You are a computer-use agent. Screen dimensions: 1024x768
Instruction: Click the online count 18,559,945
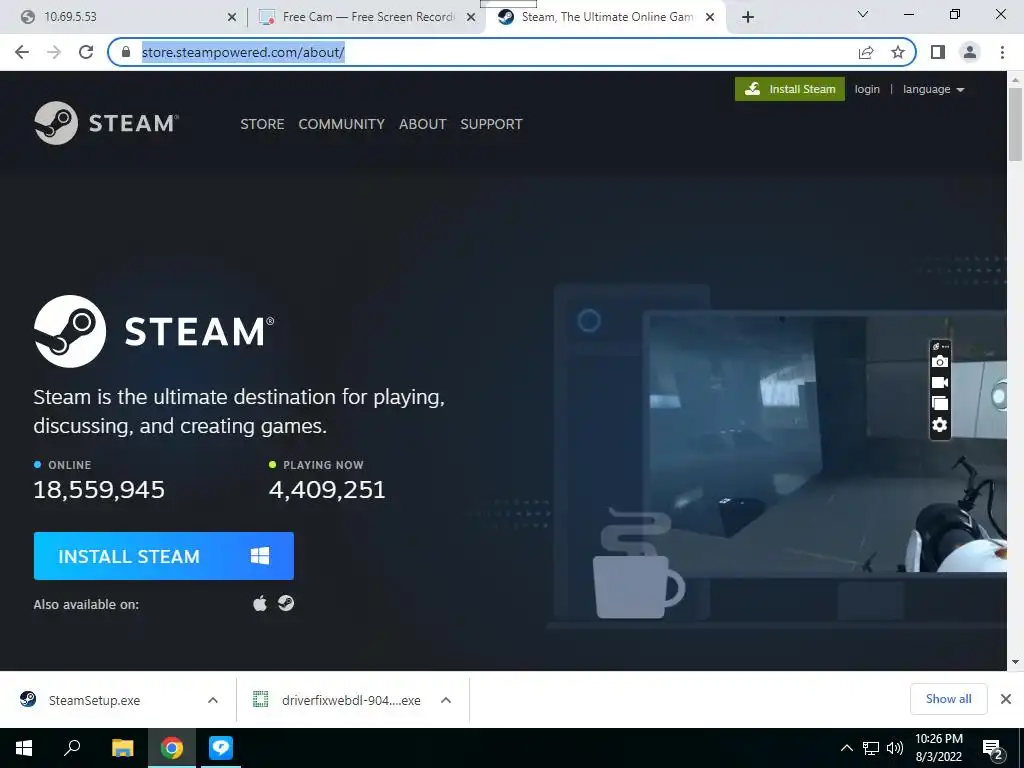(x=99, y=489)
